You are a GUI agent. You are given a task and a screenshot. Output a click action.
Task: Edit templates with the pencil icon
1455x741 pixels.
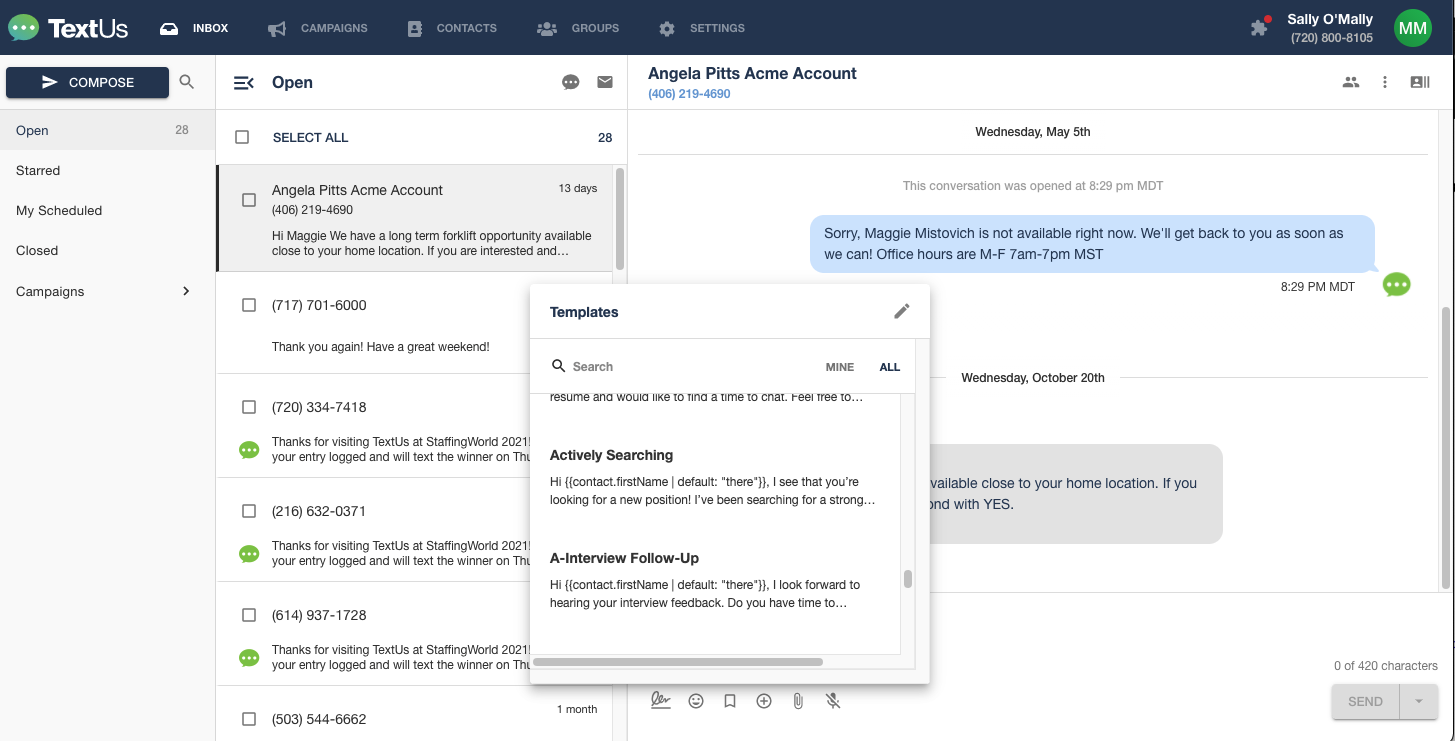tap(901, 312)
